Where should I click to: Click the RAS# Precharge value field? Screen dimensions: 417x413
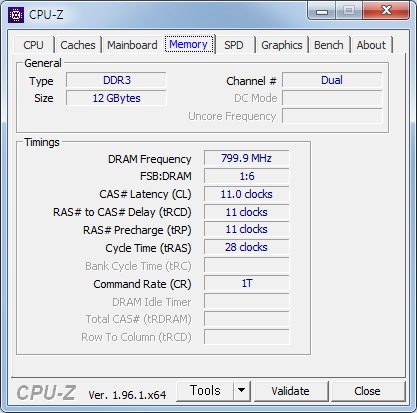point(247,230)
